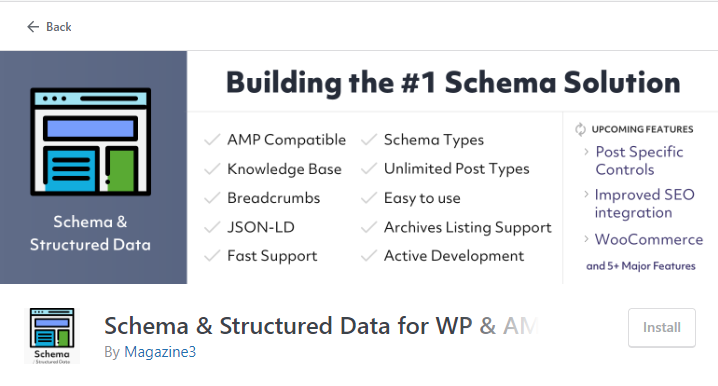The image size is (718, 386).
Task: Click the checkmark beside AMP Compatible
Action: pos(212,140)
